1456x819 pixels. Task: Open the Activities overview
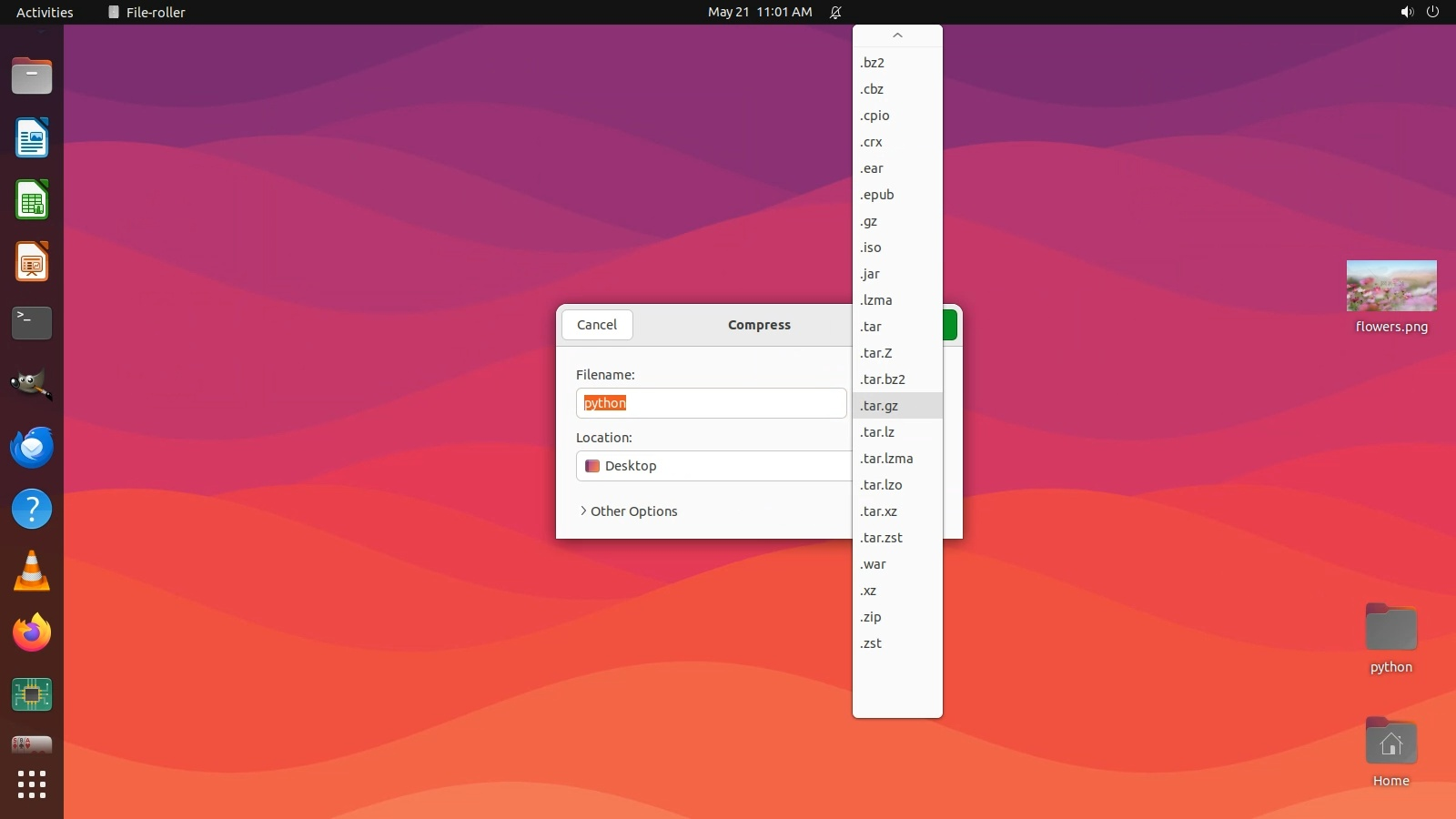coord(45,12)
